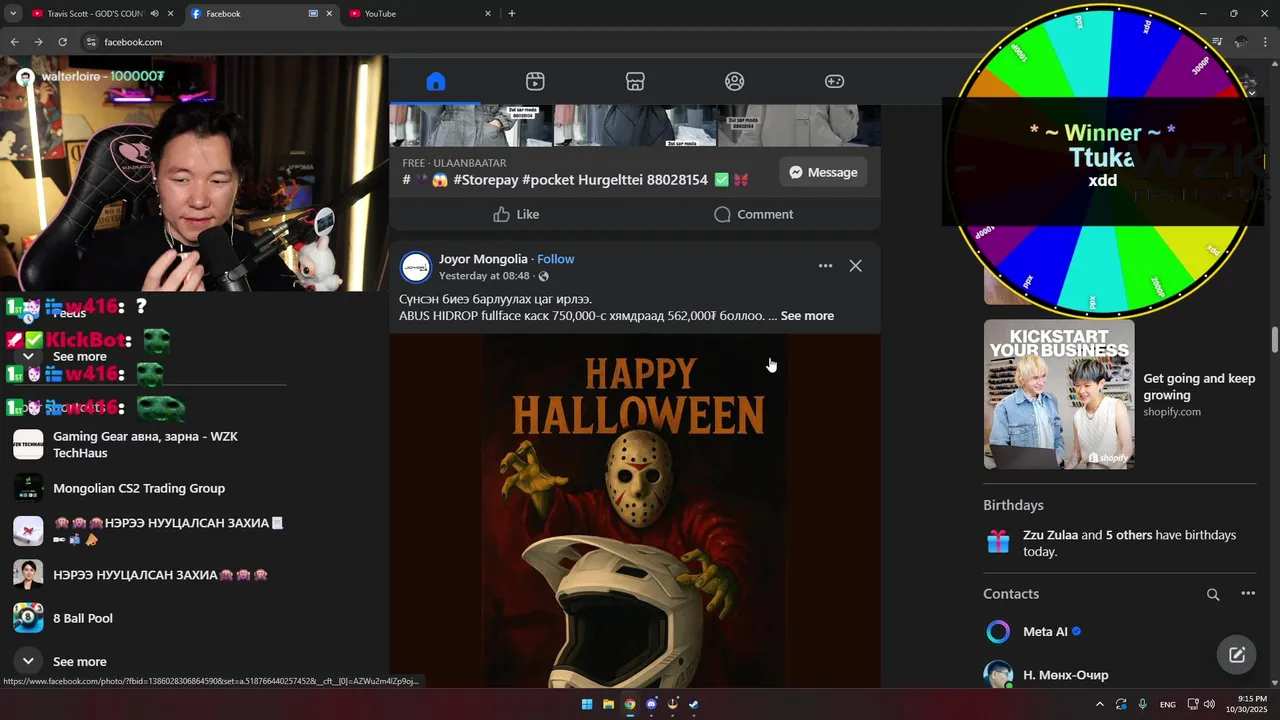The image size is (1280, 720).
Task: Open Joyor Mongolia page name link
Action: [483, 259]
